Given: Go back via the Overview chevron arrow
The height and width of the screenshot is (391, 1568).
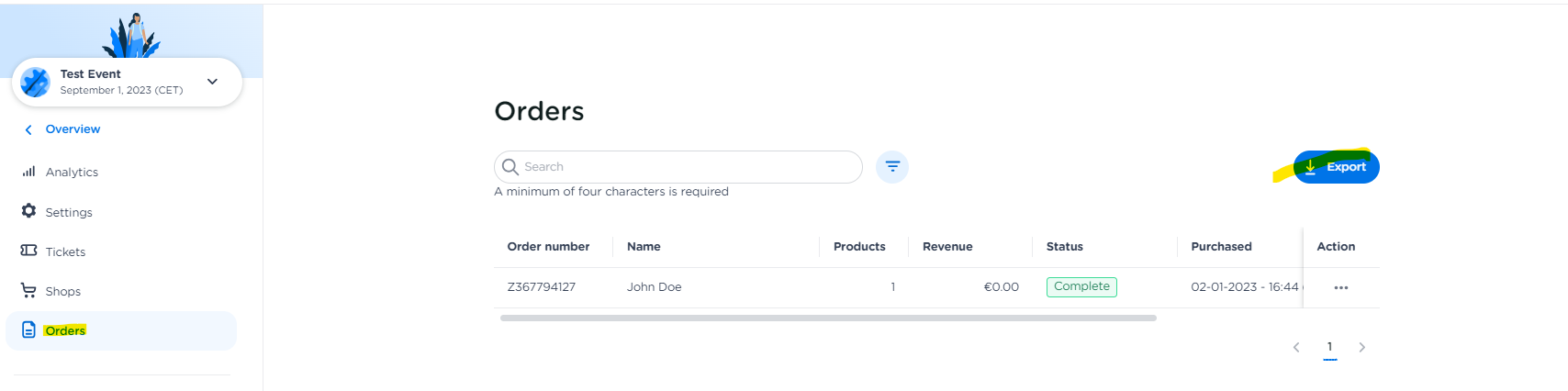Looking at the screenshot, I should [28, 129].
